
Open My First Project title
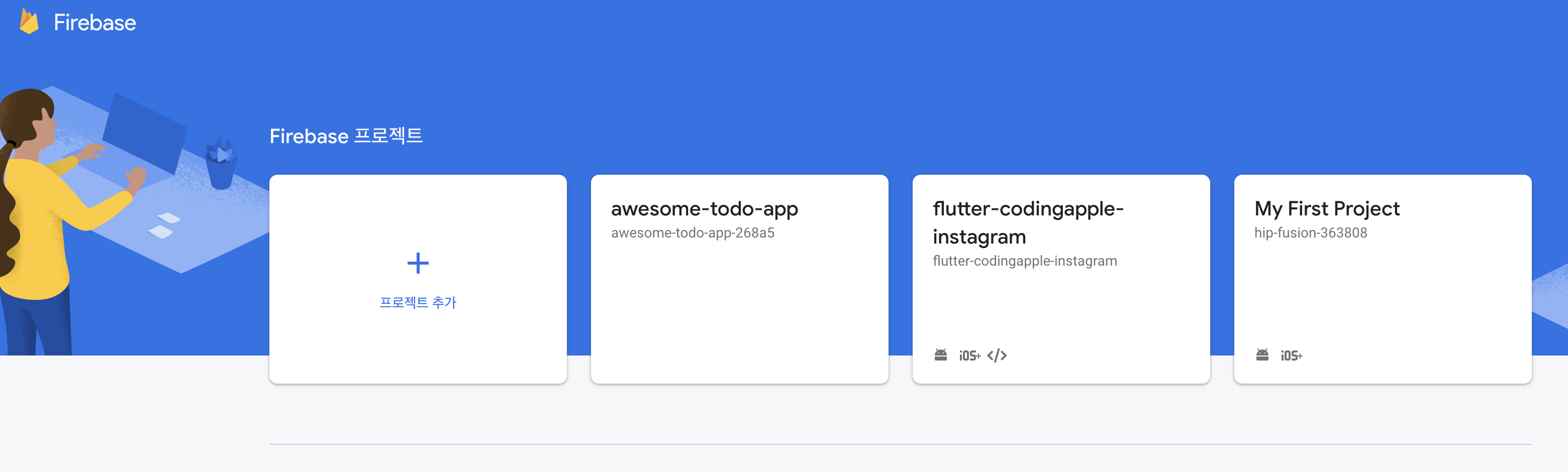(x=1327, y=208)
